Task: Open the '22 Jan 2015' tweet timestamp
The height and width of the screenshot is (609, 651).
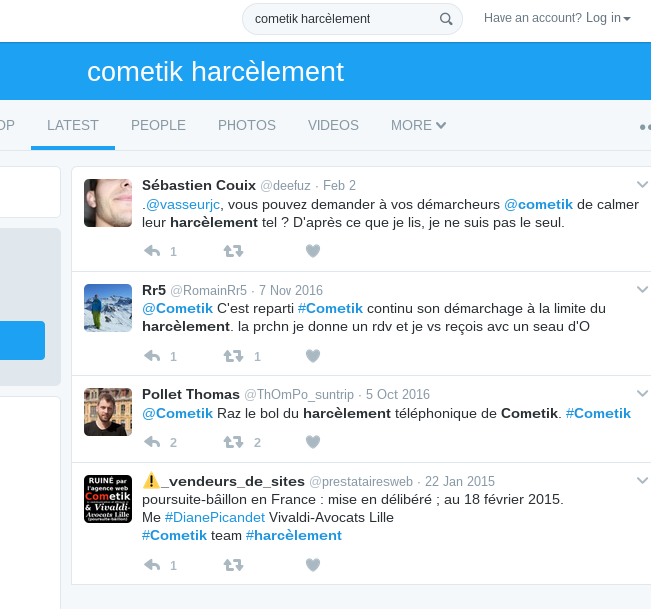Action: tap(460, 481)
